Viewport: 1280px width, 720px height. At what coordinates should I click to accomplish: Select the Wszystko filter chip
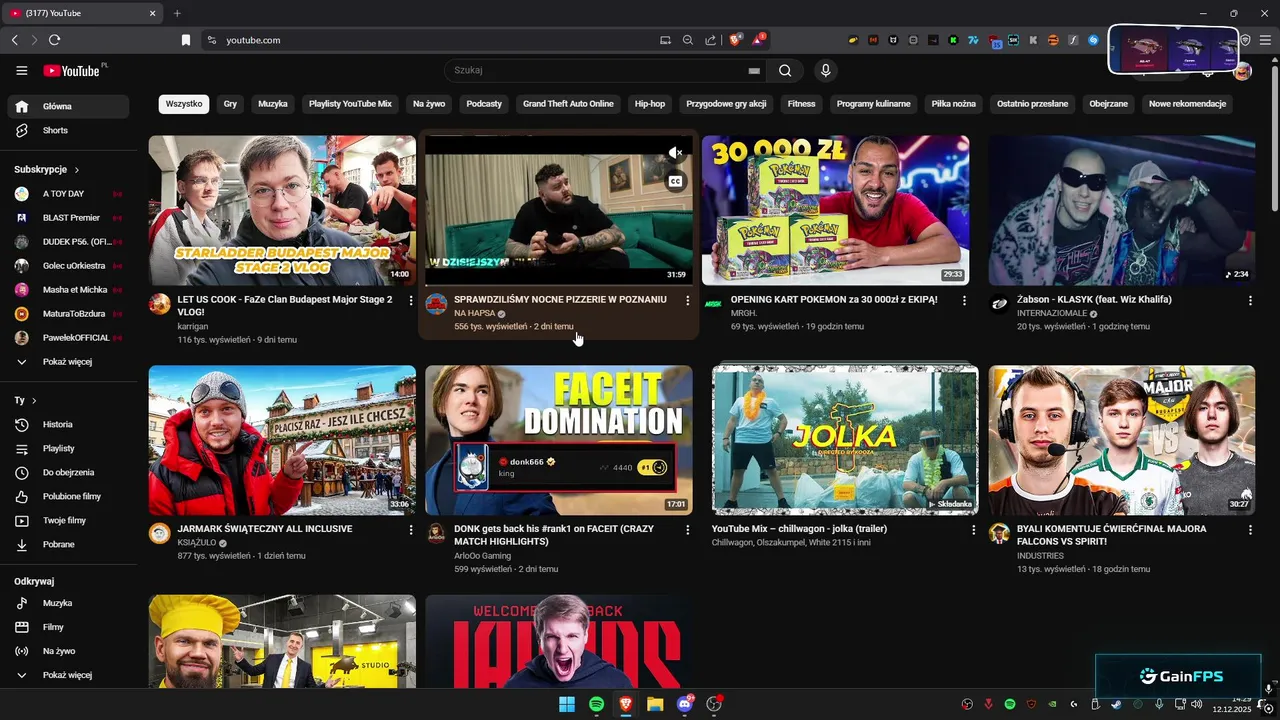click(x=184, y=104)
